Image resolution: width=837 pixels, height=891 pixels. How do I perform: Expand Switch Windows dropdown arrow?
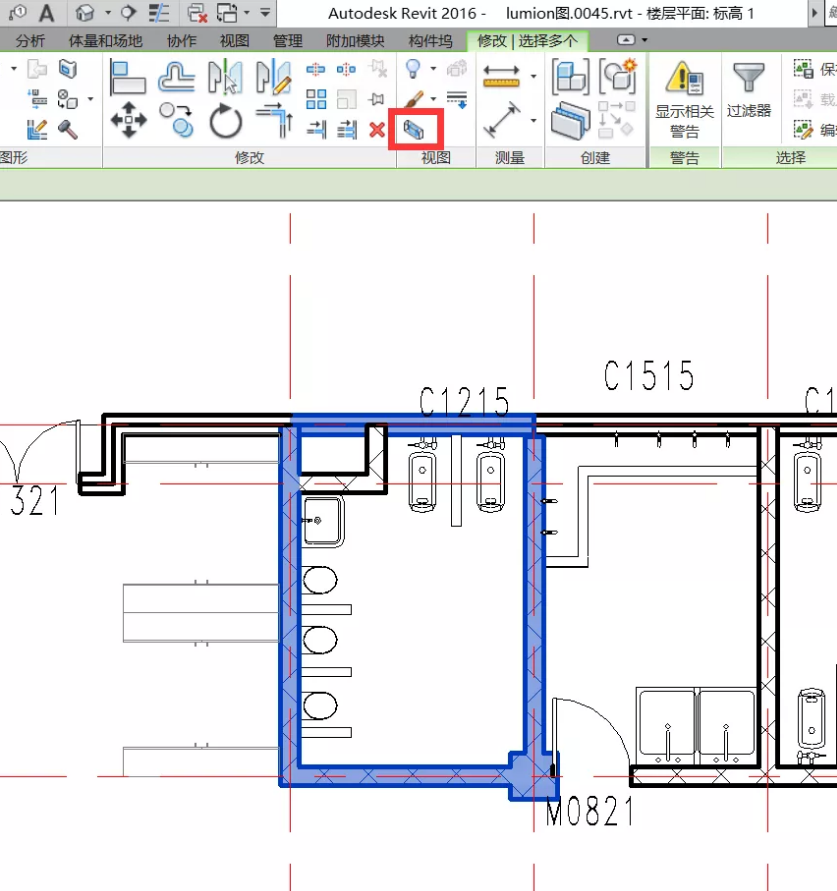tap(247, 13)
